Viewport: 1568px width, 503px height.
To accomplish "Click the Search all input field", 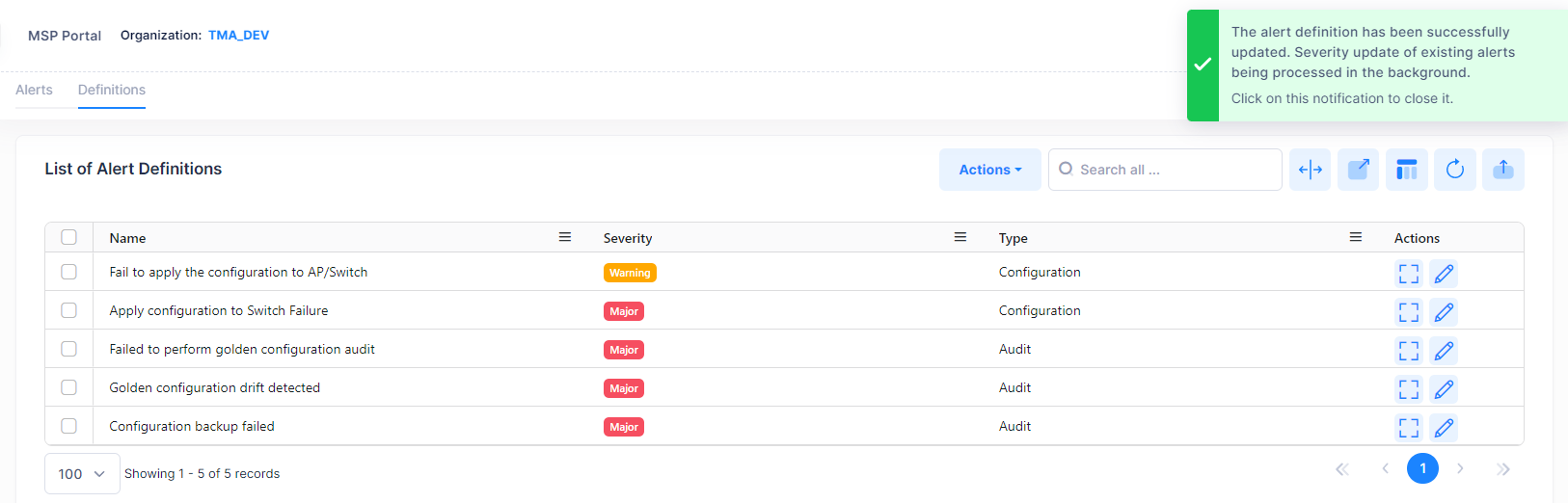I will 1172,170.
